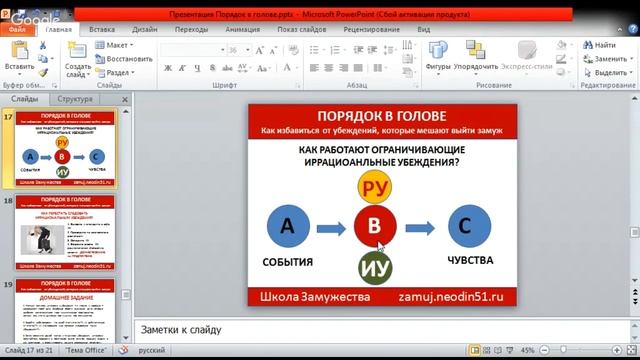Image resolution: width=640 pixels, height=360 pixels.
Task: Open the font name combo box
Action: pos(193,50)
